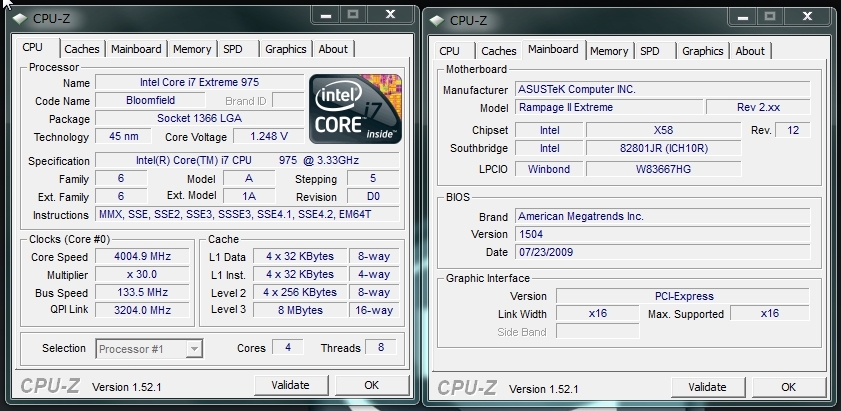The width and height of the screenshot is (841, 411).
Task: Switch to the Caches tab in the left window
Action: 82,49
